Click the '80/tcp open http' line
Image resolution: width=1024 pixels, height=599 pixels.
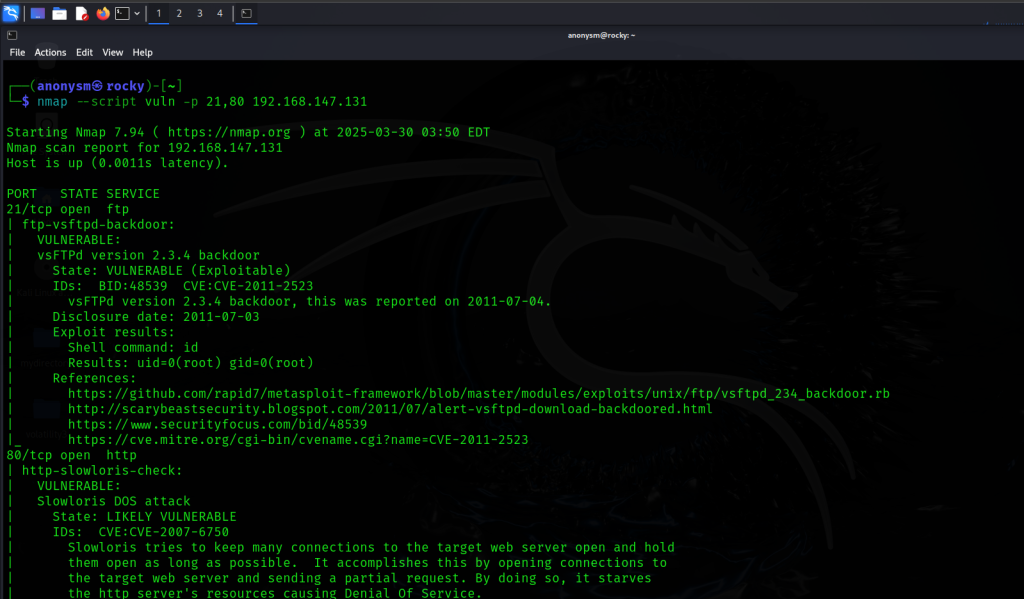(72, 455)
